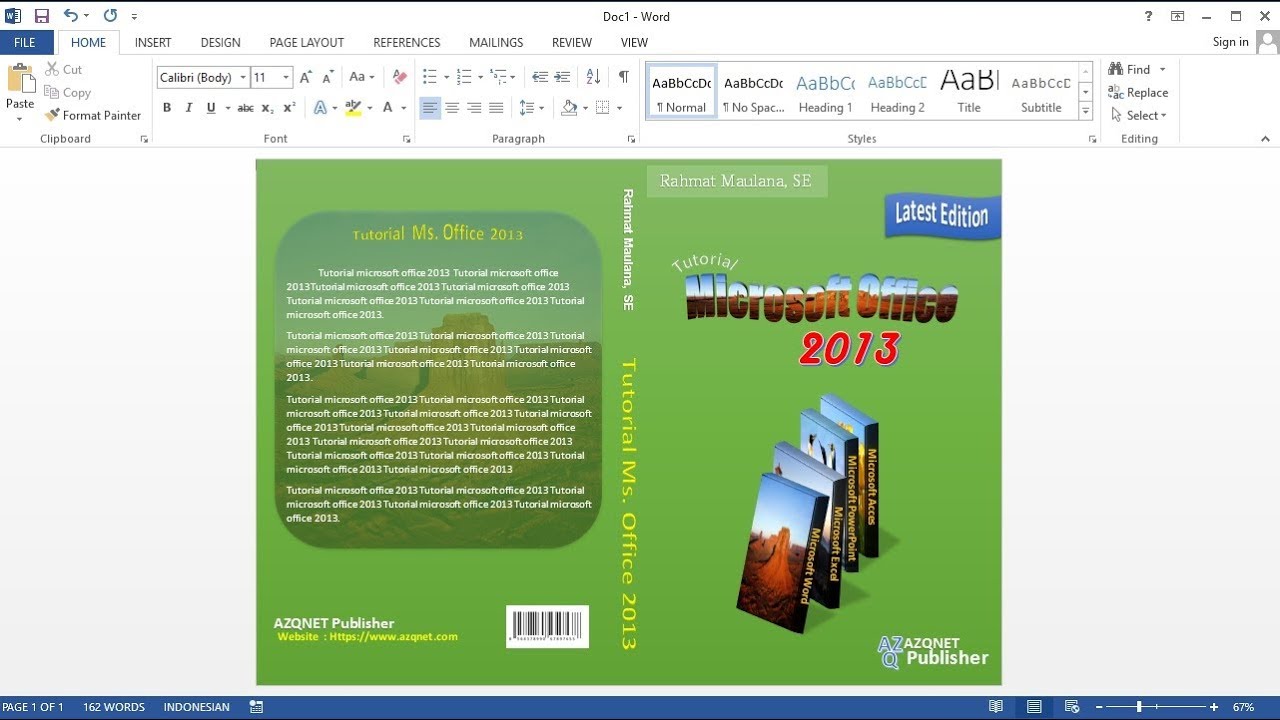Save the document from the Quick Access Toolbar
Viewport: 1280px width, 720px height.
click(41, 16)
